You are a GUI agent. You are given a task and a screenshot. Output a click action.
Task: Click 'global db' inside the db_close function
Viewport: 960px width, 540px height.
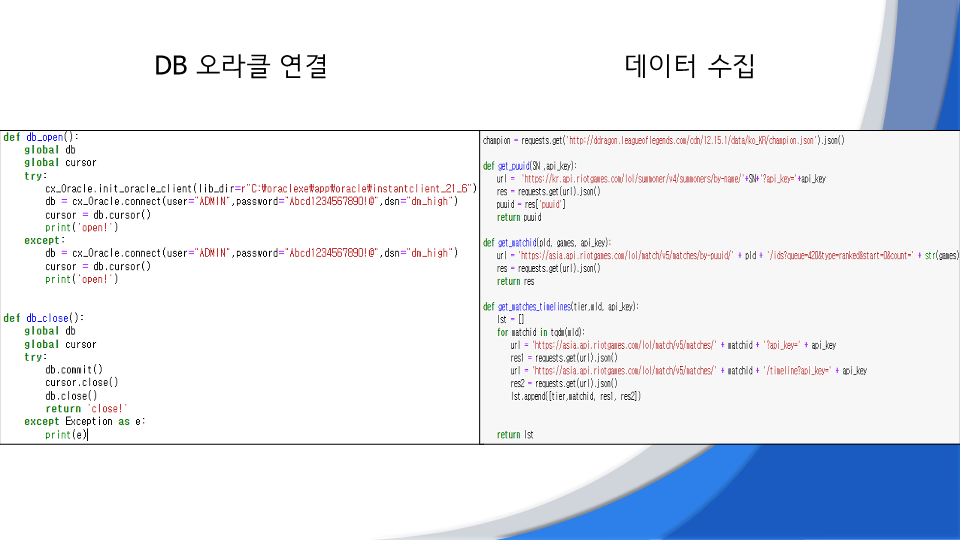(x=50, y=331)
